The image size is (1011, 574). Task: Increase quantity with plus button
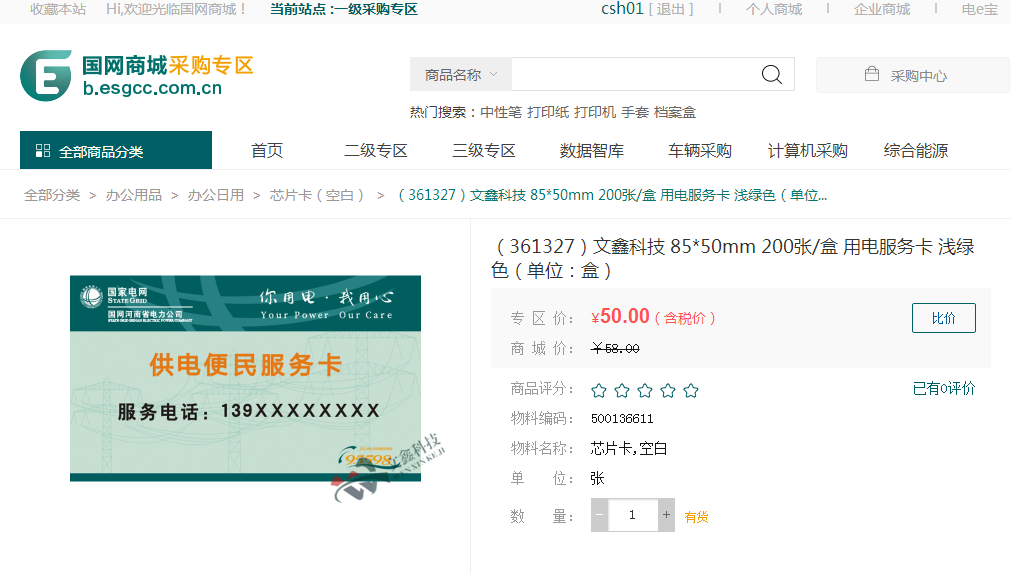click(x=666, y=515)
